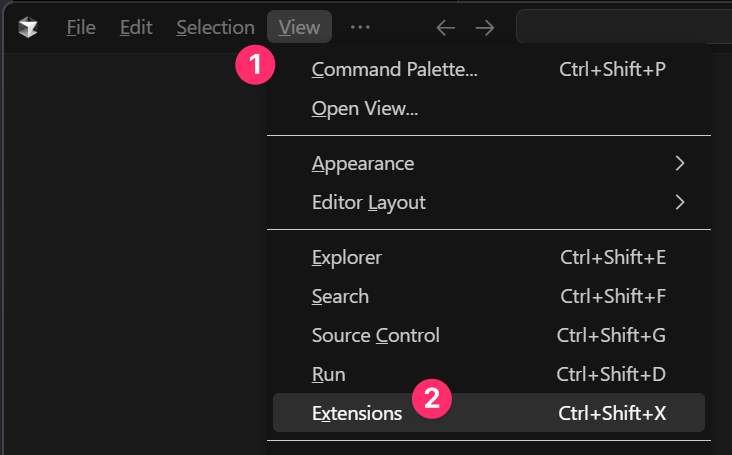Screen dimensions: 732x455
Task: Open the File menu
Action: (81, 27)
